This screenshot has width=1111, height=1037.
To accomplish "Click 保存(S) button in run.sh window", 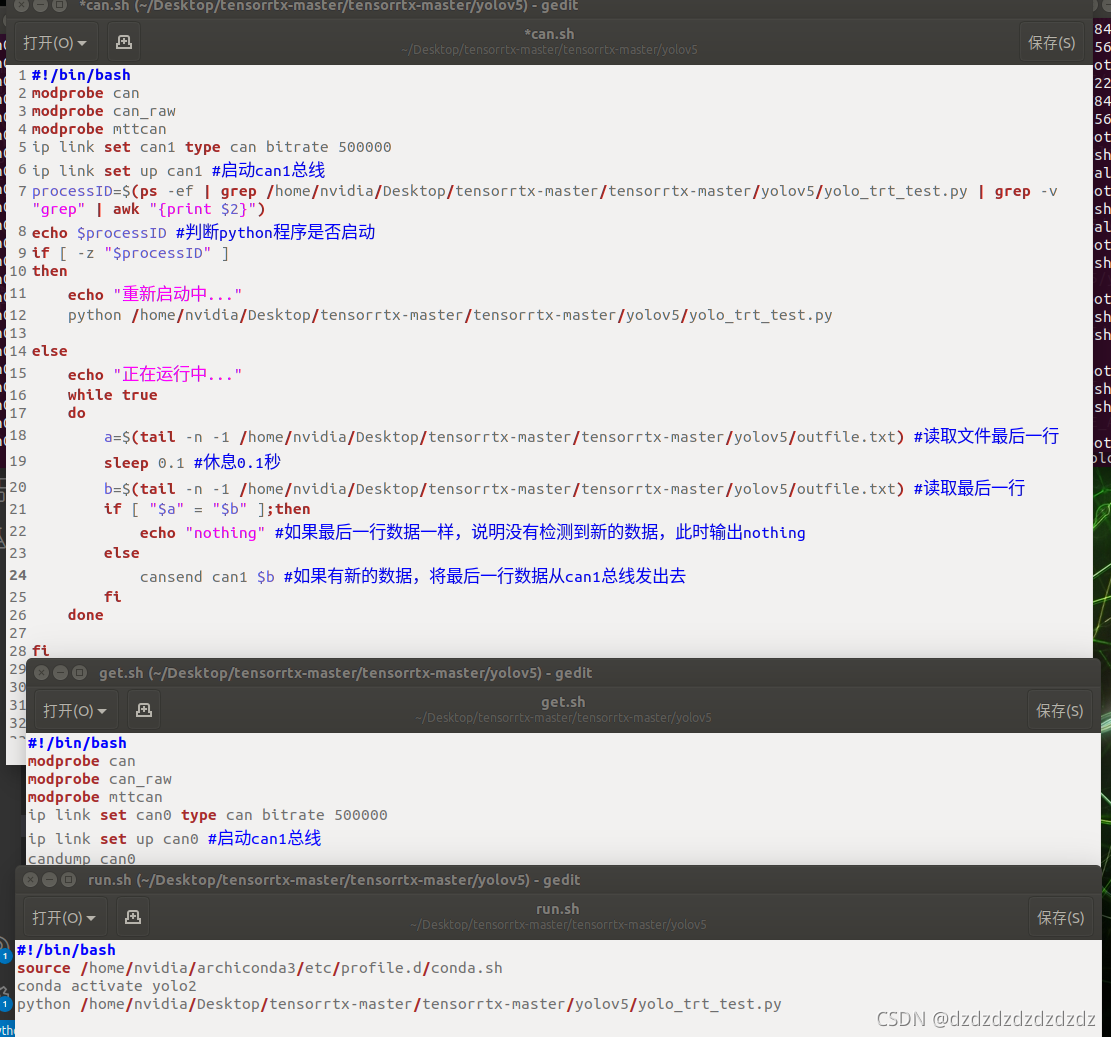I will click(1060, 917).
